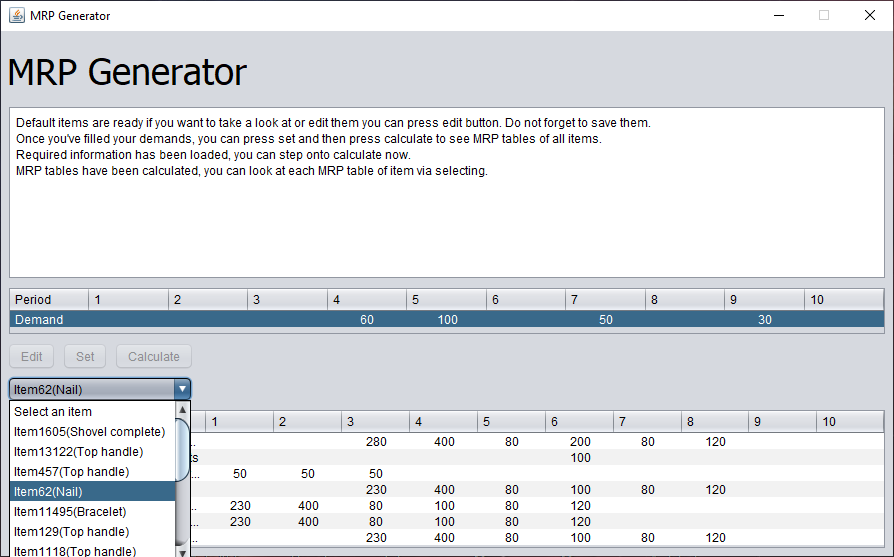Image resolution: width=894 pixels, height=557 pixels.
Task: Click the empty demand cell in period 10
Action: point(844,320)
